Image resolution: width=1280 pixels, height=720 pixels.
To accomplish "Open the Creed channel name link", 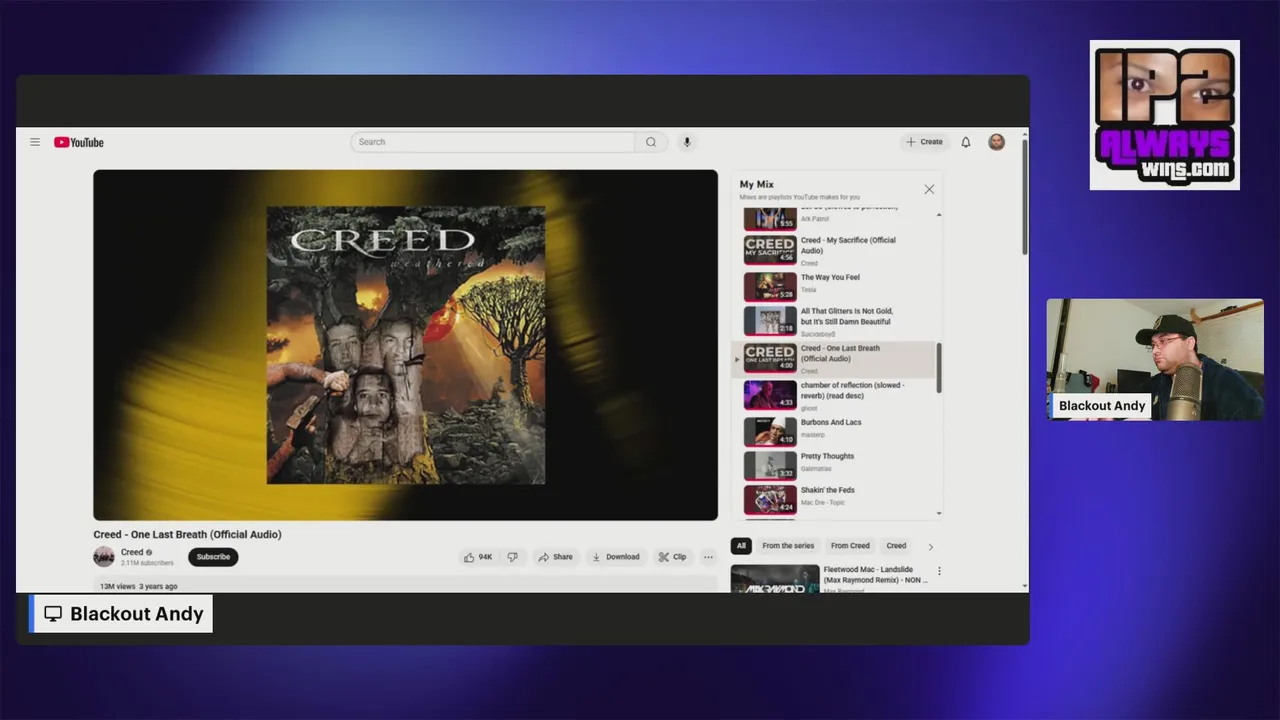I will [132, 552].
